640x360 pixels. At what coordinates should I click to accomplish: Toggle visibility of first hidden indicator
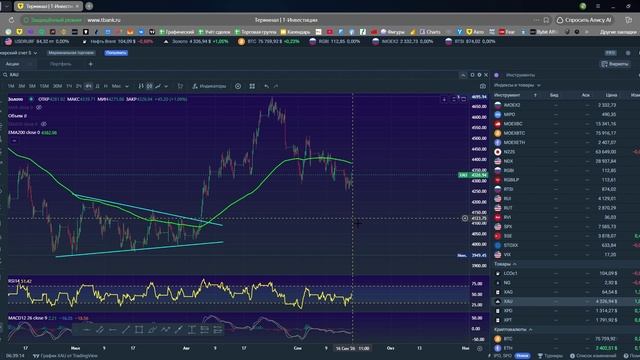(39, 107)
